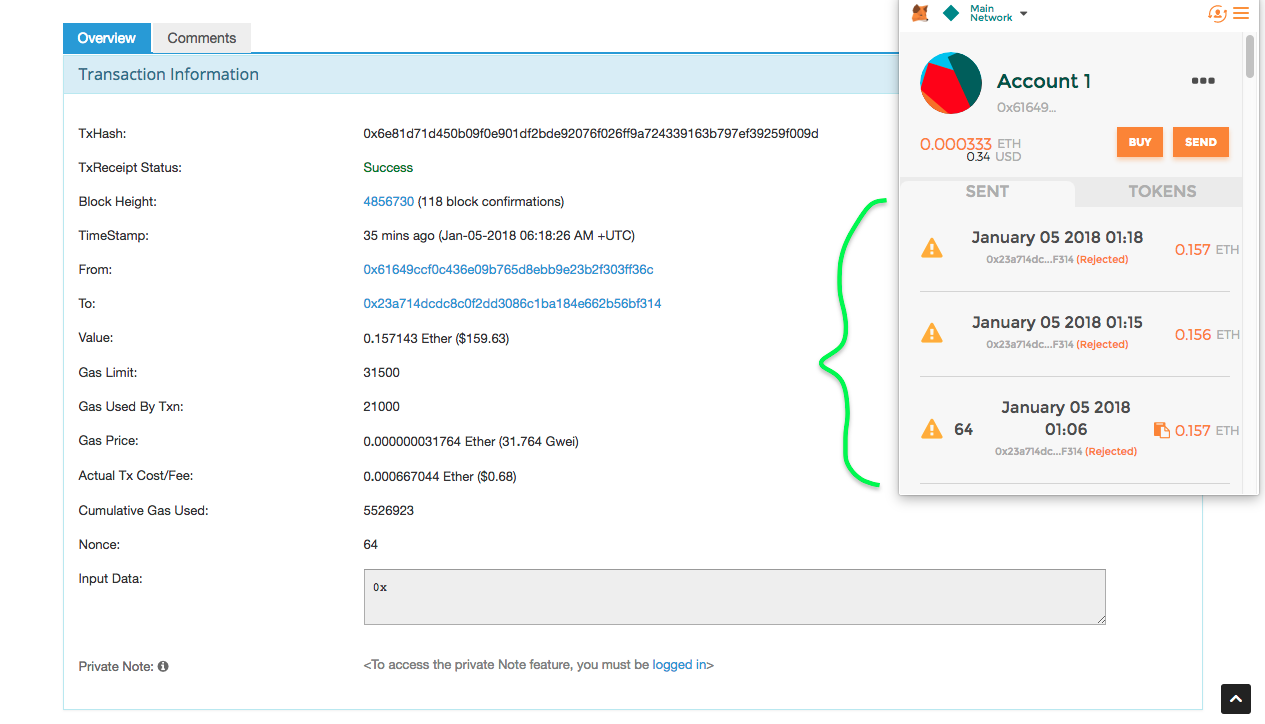
Task: Click the MetaMask fox logo
Action: [920, 13]
